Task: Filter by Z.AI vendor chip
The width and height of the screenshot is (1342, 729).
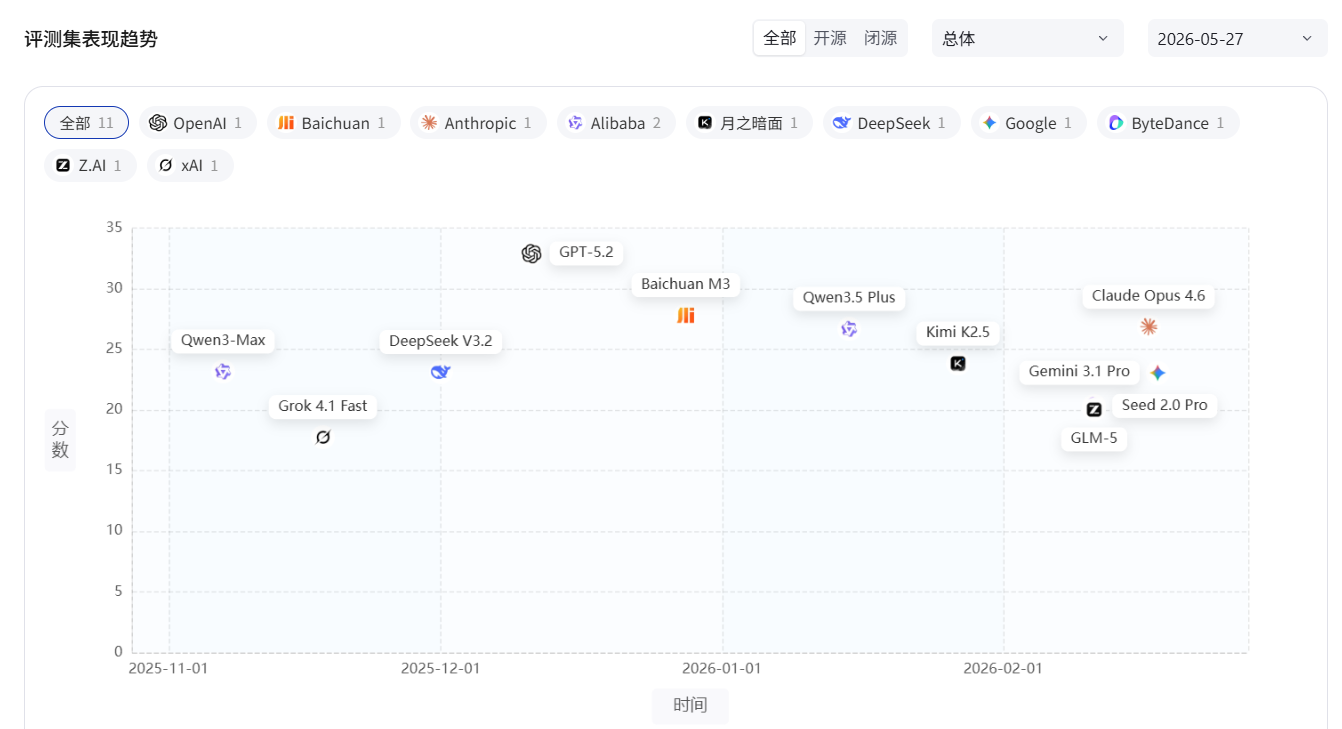Action: pos(90,166)
